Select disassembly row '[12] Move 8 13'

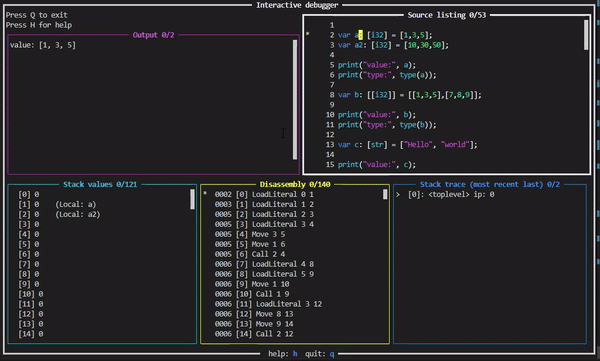tap(254, 314)
